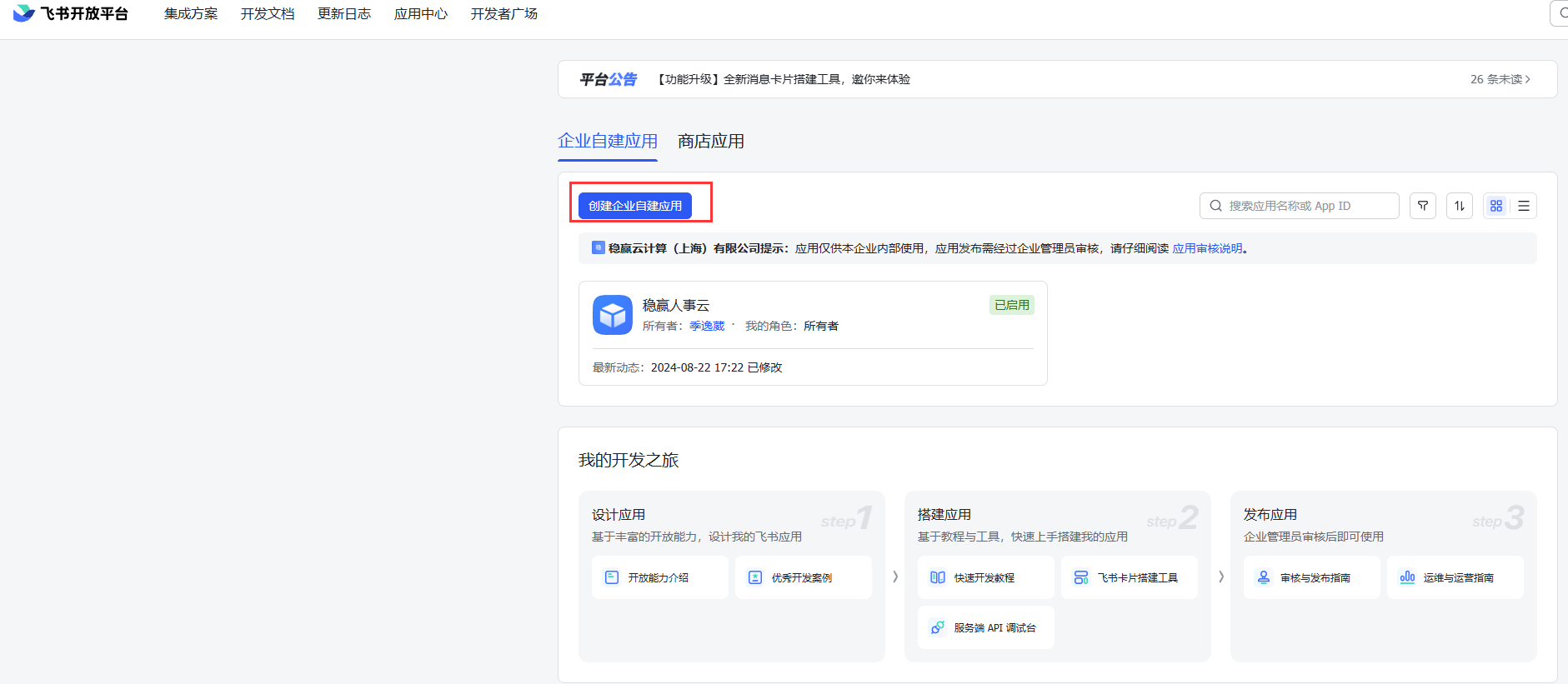Click the arrow between step 2 and step 3
Image resolution: width=1568 pixels, height=684 pixels.
(x=1221, y=577)
